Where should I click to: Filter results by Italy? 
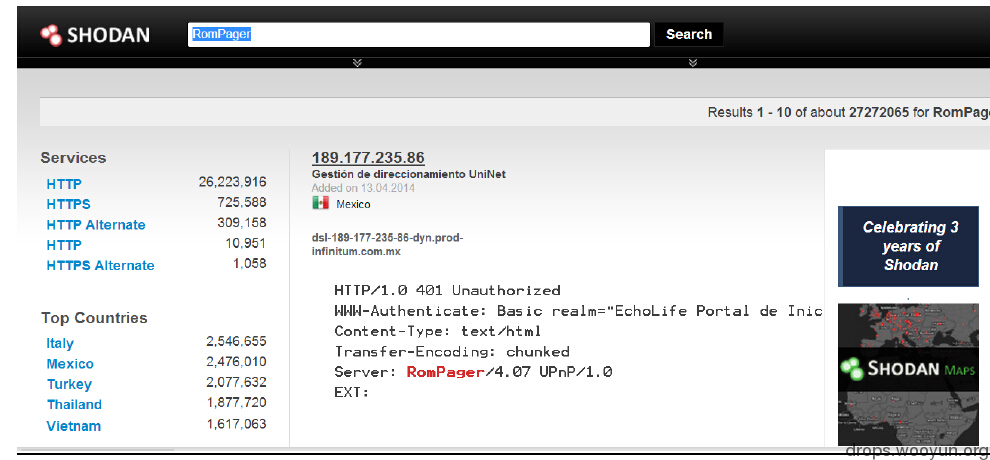(60, 344)
